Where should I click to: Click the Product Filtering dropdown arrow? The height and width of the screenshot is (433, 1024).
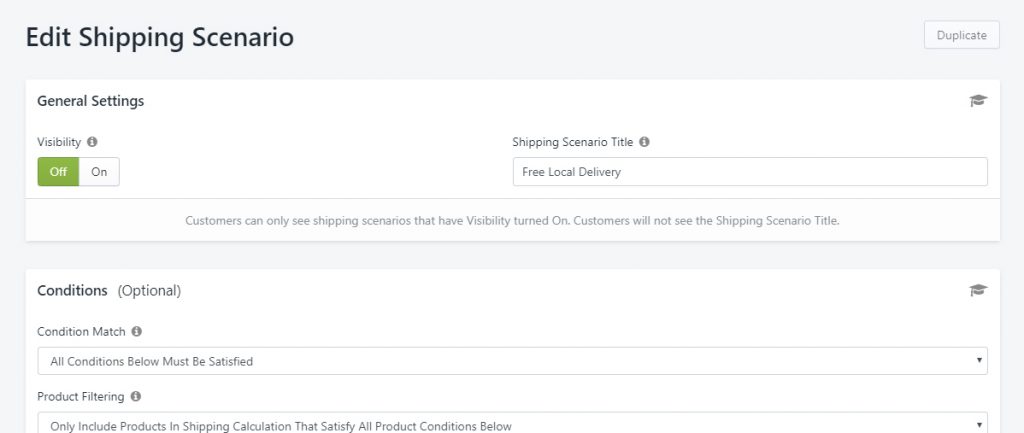coord(979,425)
